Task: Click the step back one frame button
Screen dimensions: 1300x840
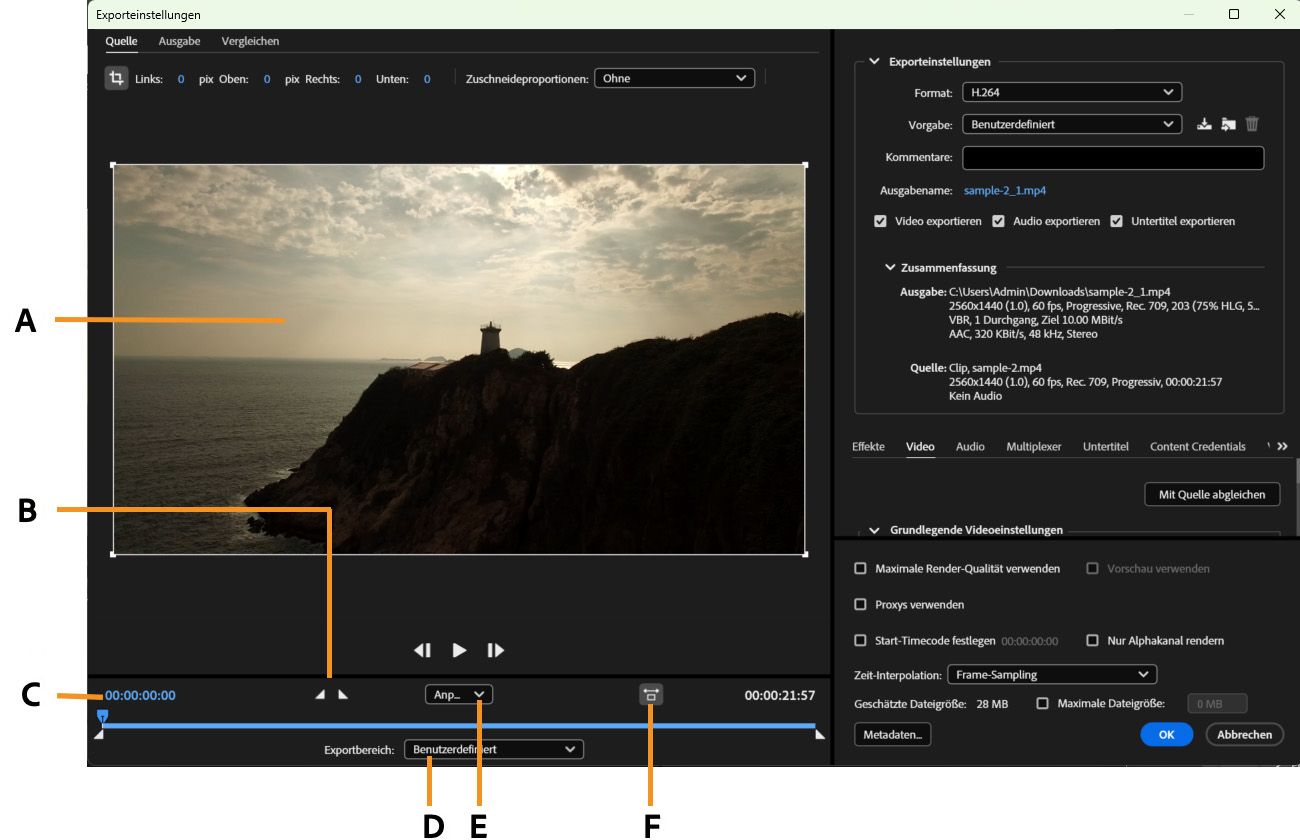Action: click(x=423, y=650)
